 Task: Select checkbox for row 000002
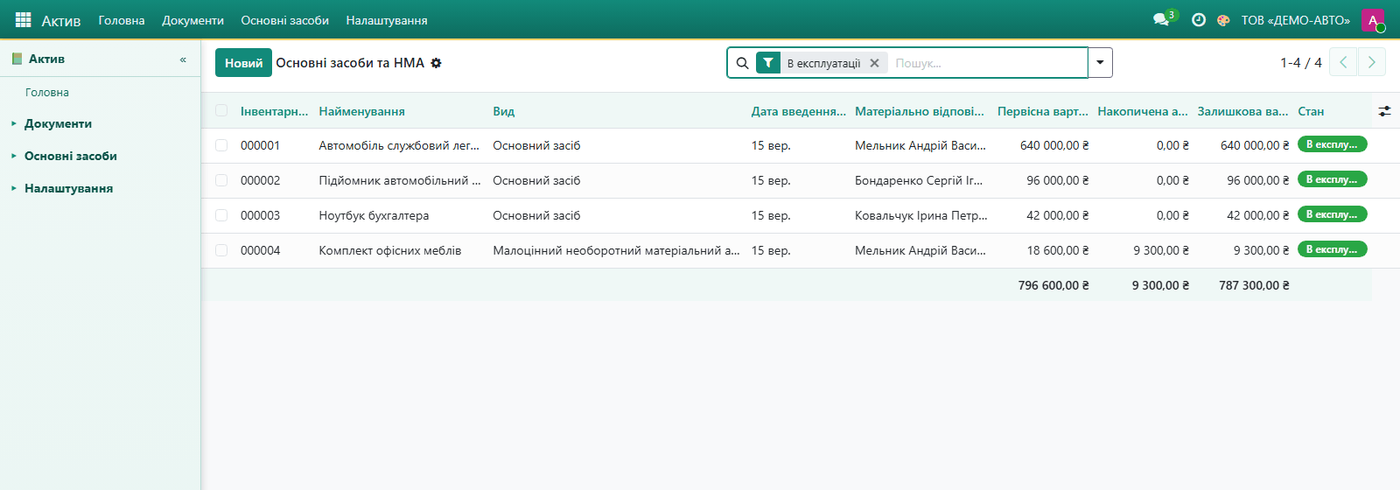(x=221, y=181)
